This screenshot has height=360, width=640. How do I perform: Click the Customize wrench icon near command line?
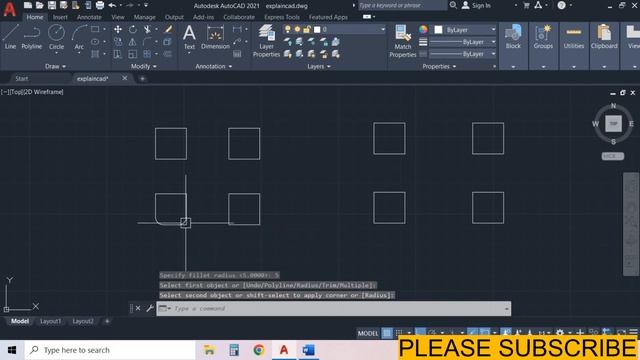click(x=150, y=308)
